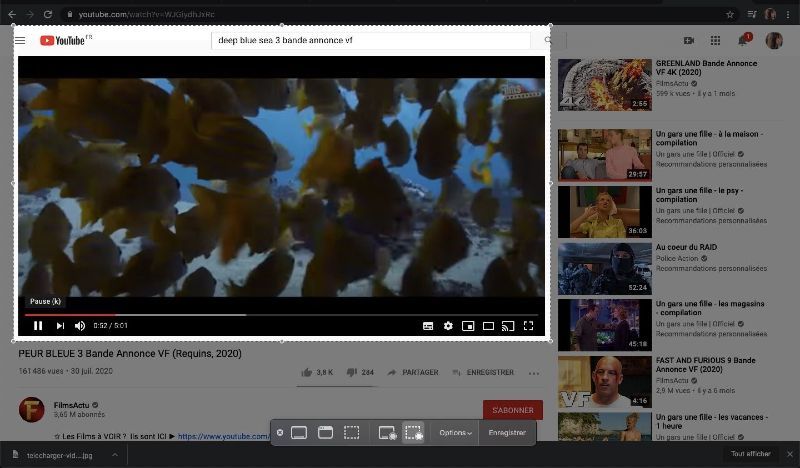
Task: Expand the downloaded file chevron menu
Action: 115,455
